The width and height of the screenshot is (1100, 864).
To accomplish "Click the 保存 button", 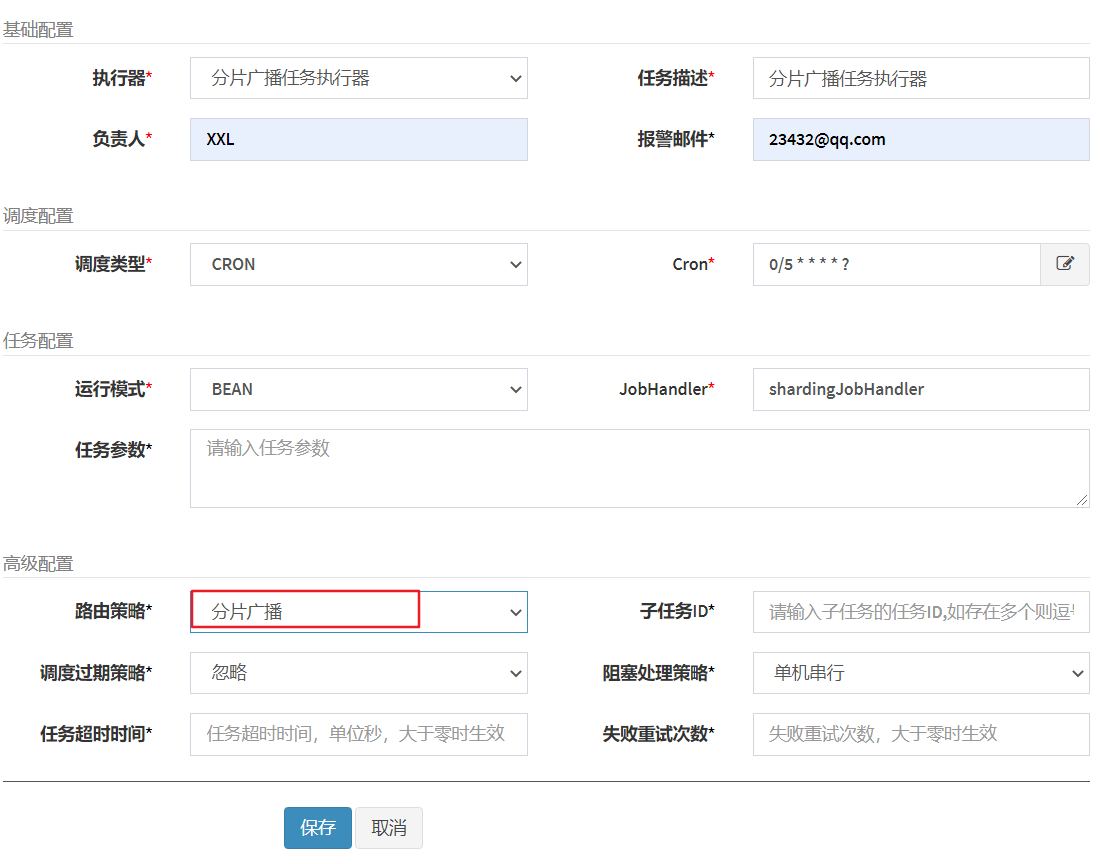I will click(318, 828).
